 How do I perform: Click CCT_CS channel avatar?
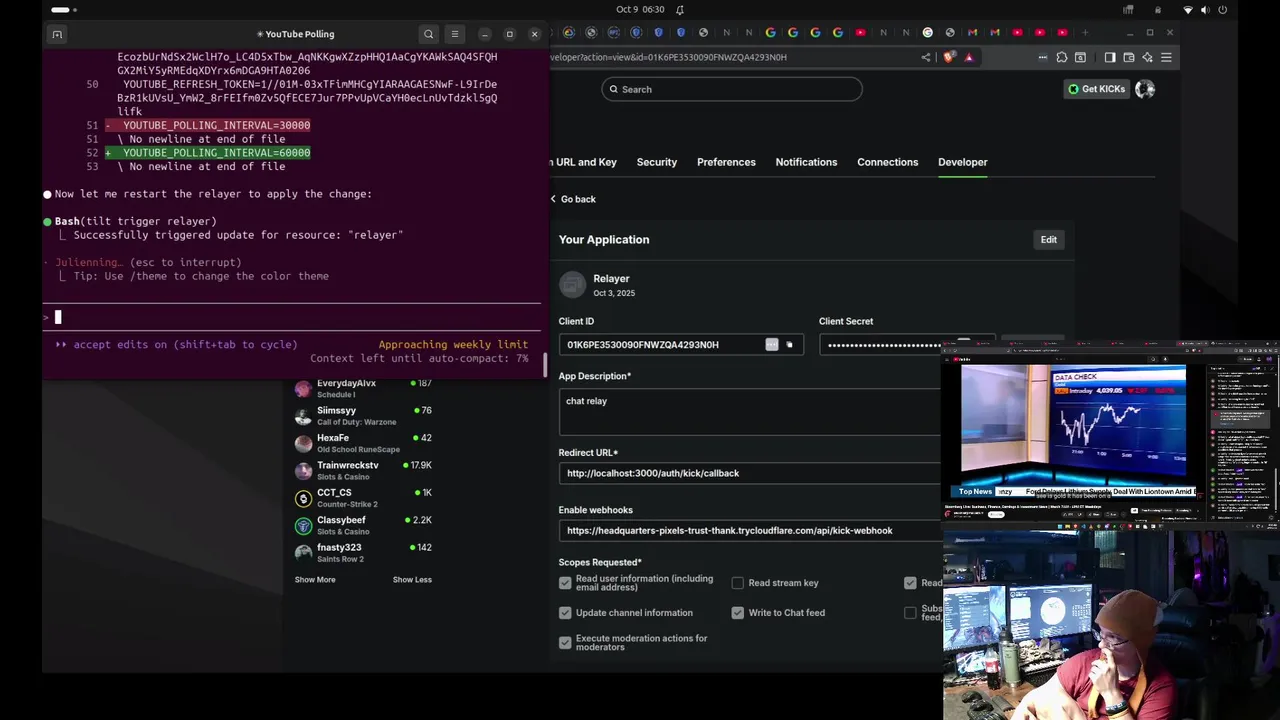point(303,498)
